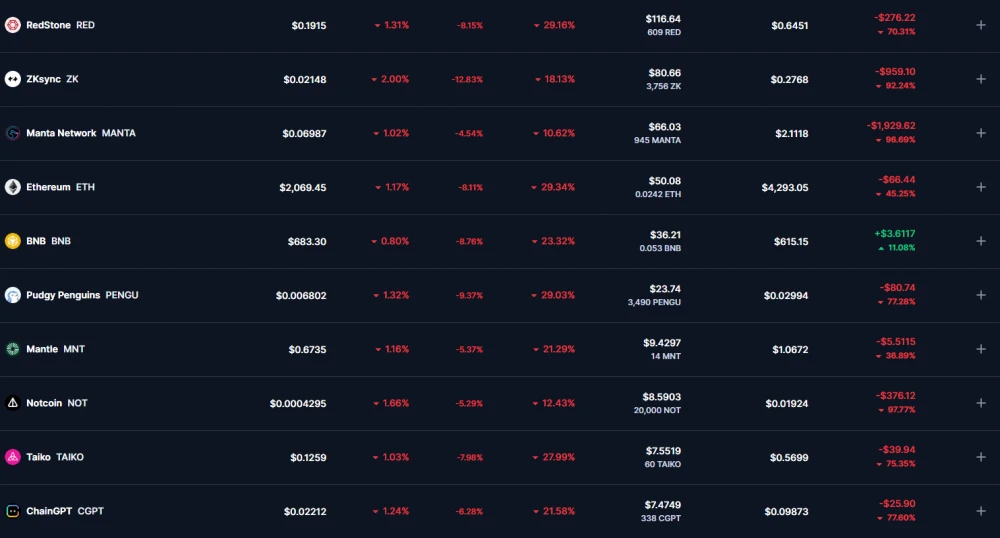Screen dimensions: 1000x538
Task: Open the Pudgy Penguins PENGU name link
Action: pyautogui.click(x=82, y=295)
